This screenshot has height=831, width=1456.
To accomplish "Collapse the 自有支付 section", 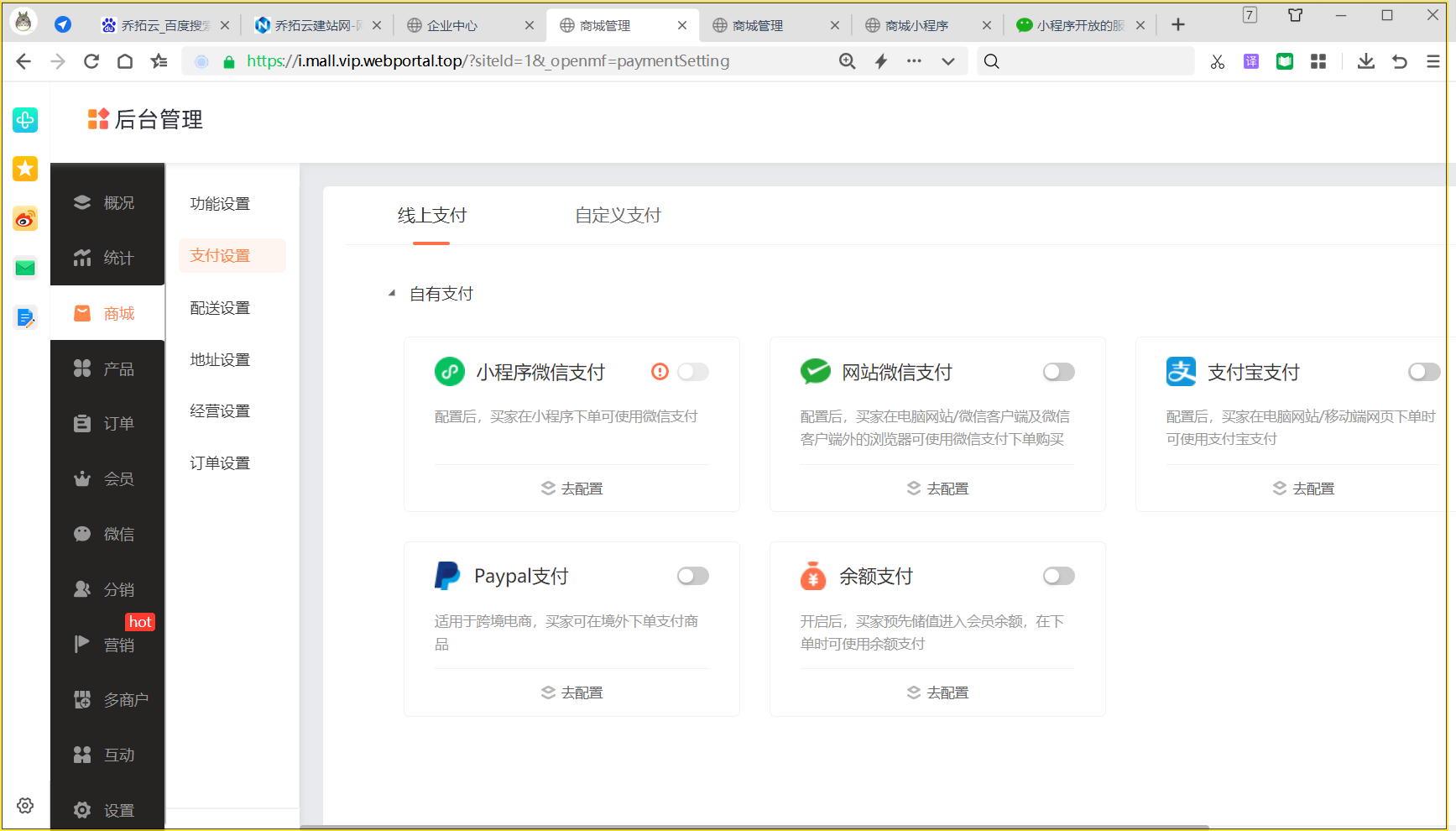I will click(391, 292).
